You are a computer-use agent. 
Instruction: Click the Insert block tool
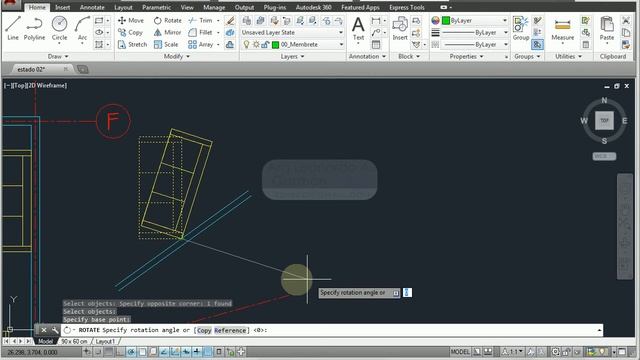click(400, 29)
